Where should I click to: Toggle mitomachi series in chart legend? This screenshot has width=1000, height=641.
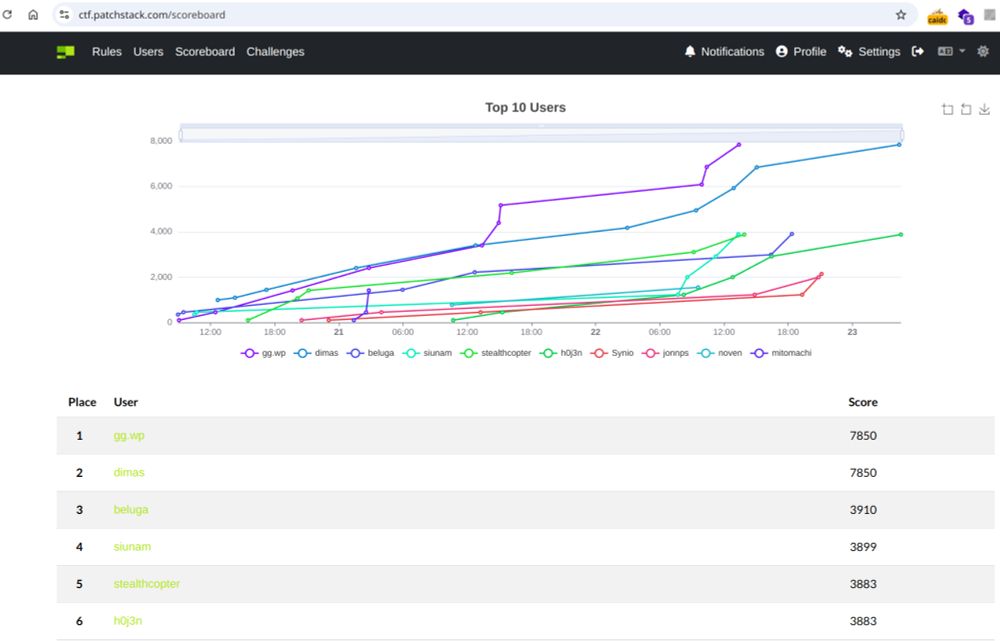781,353
